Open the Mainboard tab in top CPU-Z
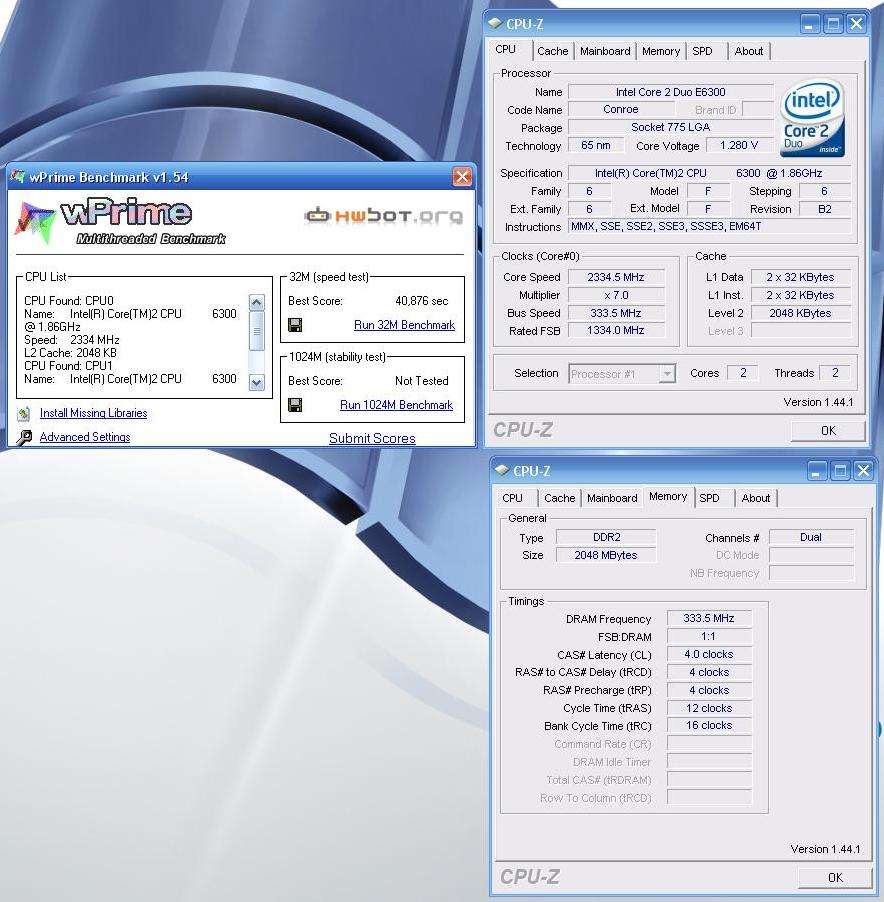Screen dimensions: 884x902 605,51
